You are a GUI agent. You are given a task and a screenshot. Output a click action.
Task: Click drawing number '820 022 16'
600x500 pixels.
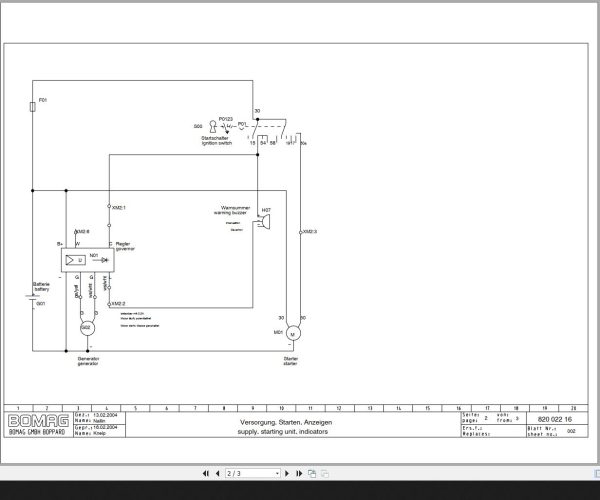pos(554,419)
